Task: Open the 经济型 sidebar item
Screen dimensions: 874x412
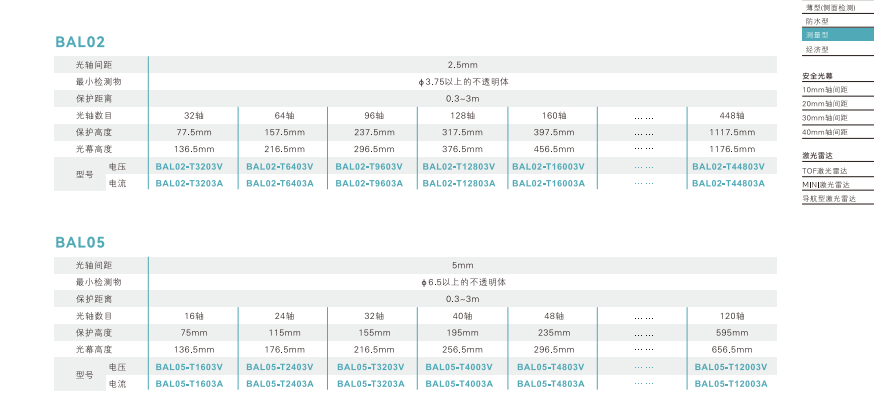Action: (817, 49)
